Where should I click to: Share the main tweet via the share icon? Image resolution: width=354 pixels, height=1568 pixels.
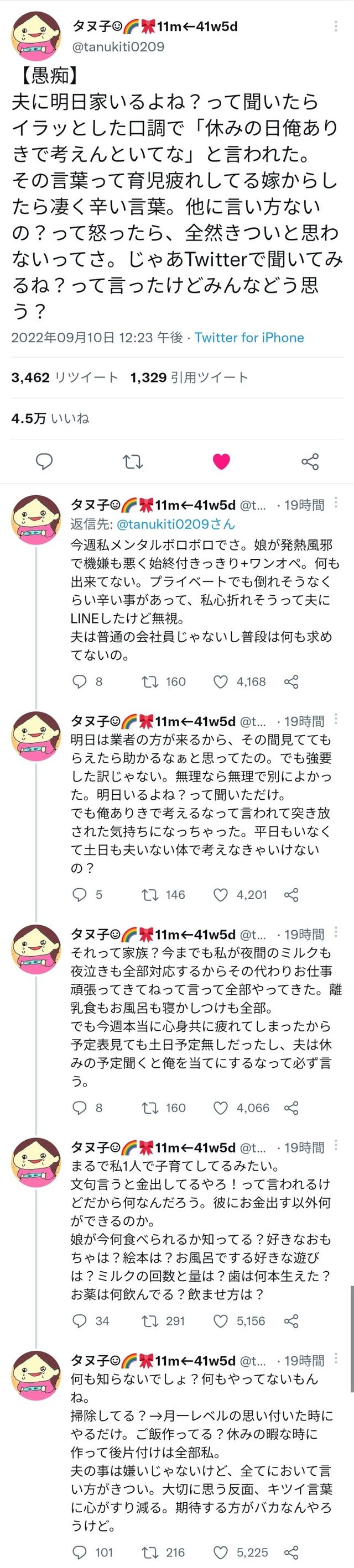pos(310,462)
